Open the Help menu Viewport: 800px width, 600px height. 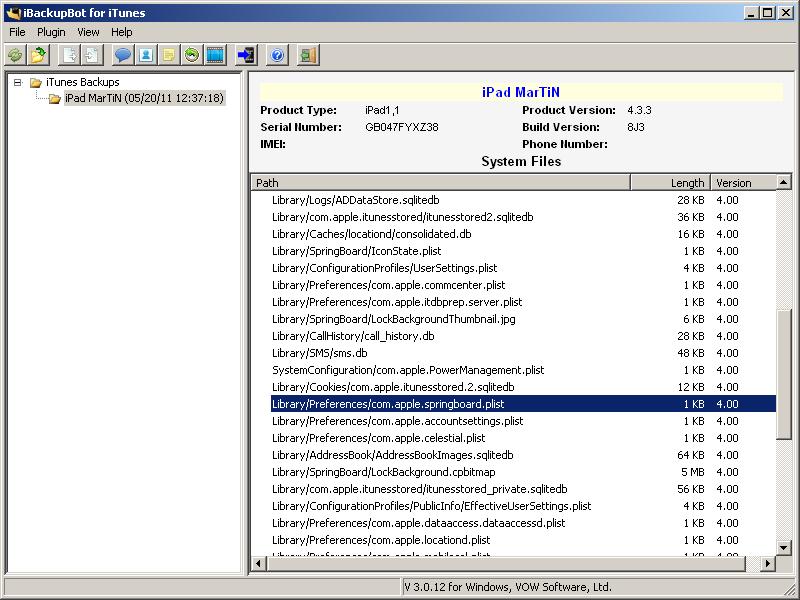point(122,32)
